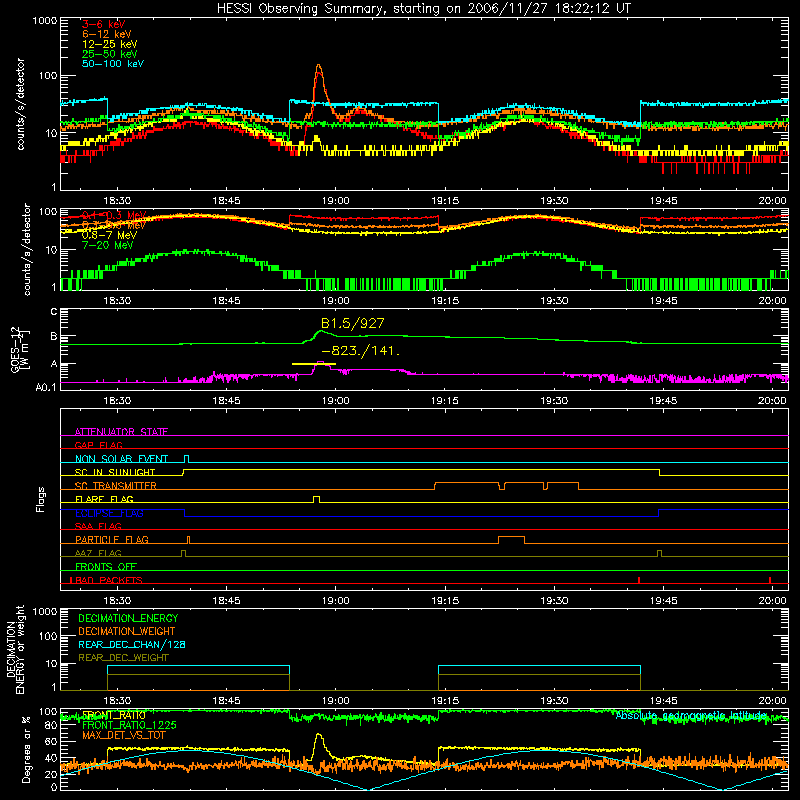Select the 6-12 keV legend label
Viewport: 800px width, 800px height.
coord(107,34)
